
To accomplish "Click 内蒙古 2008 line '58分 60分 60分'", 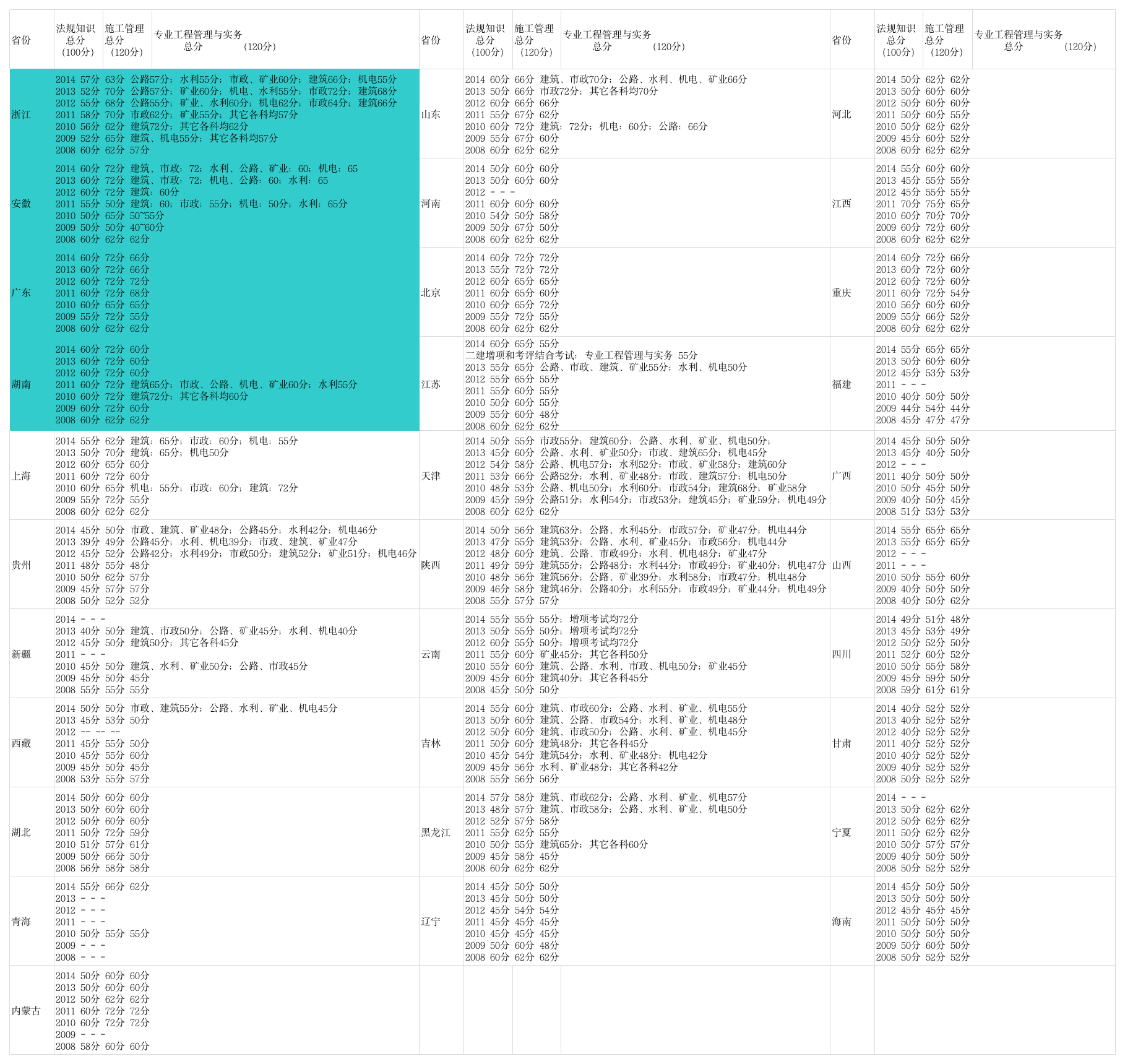I will click(x=103, y=1046).
